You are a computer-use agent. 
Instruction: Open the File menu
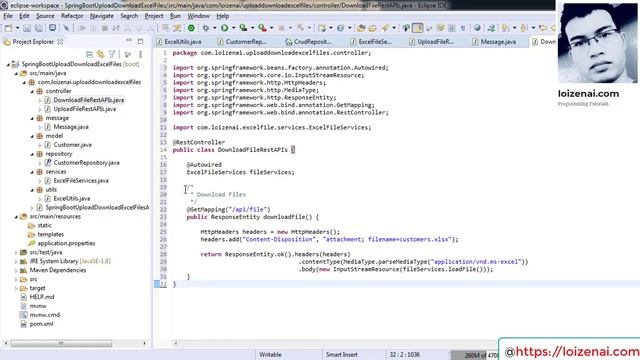[x=8, y=16]
